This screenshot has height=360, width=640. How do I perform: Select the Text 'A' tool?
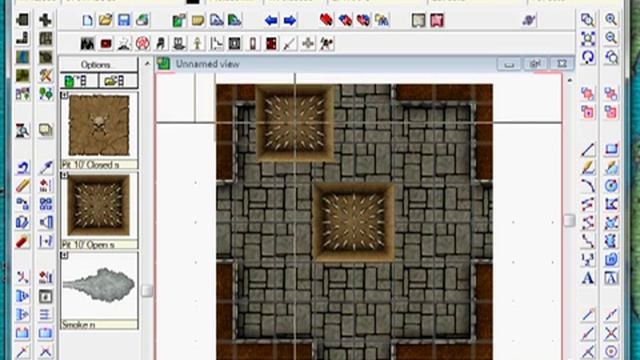point(588,278)
